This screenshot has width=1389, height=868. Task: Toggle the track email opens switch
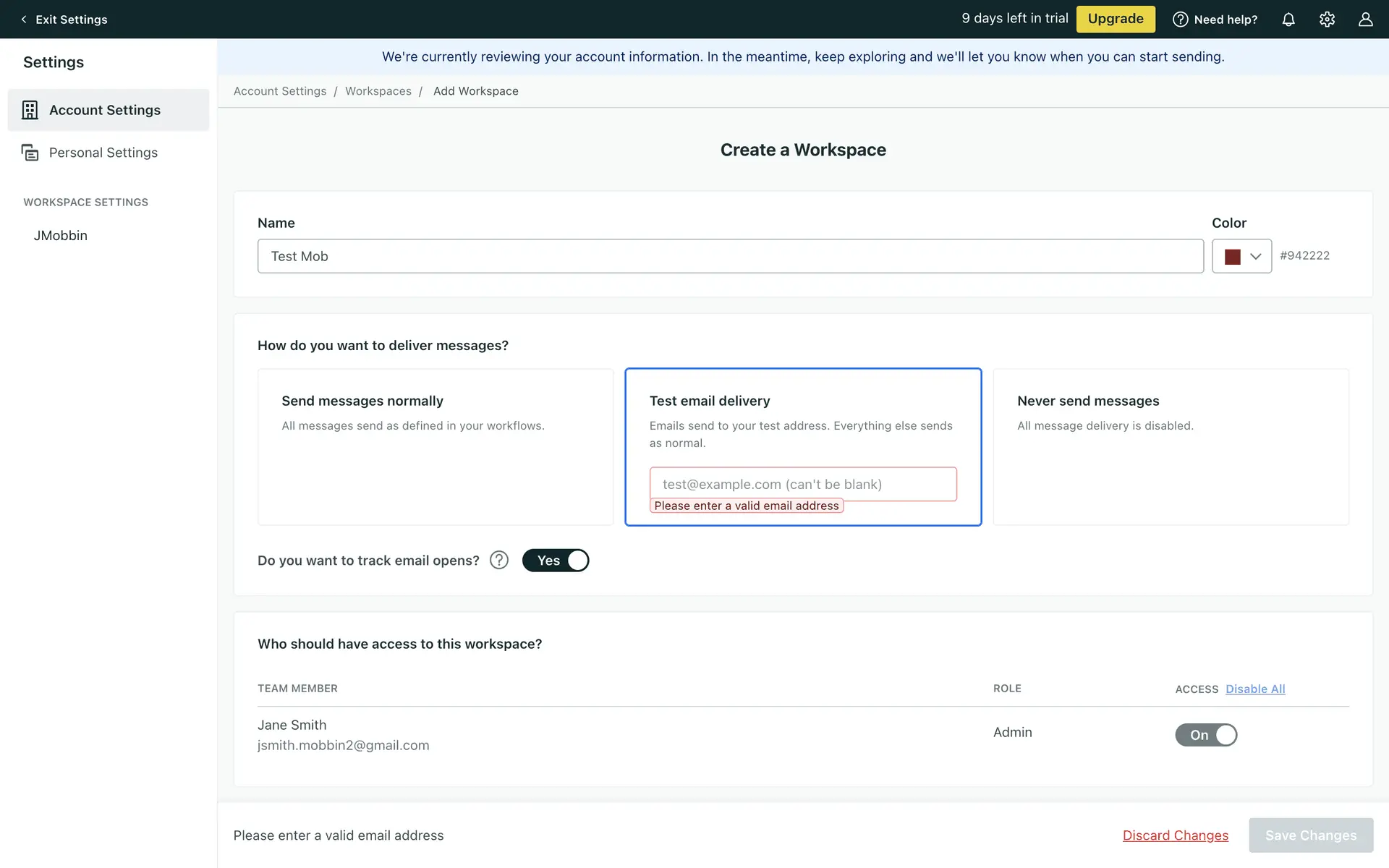click(x=556, y=561)
